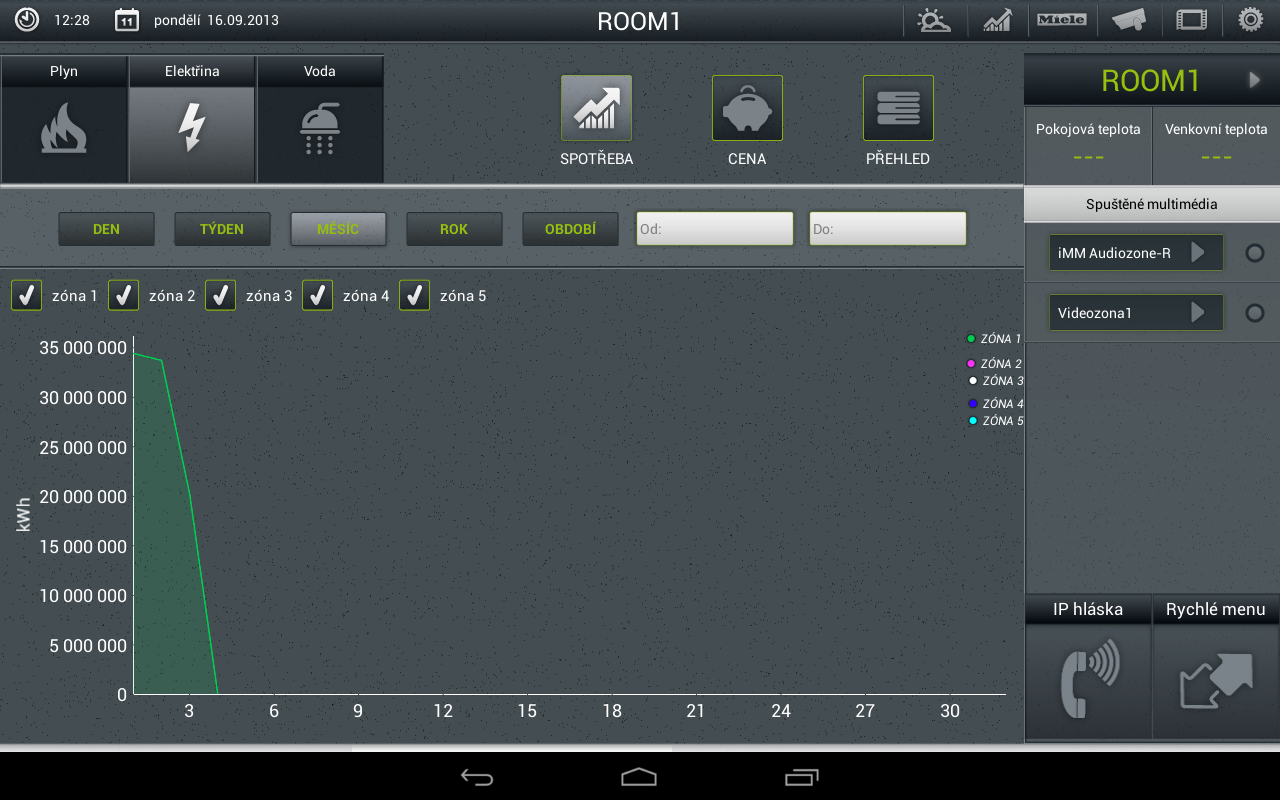Click the ZÓNA 3 white legend dot
The width and height of the screenshot is (1280, 800).
[x=973, y=381]
